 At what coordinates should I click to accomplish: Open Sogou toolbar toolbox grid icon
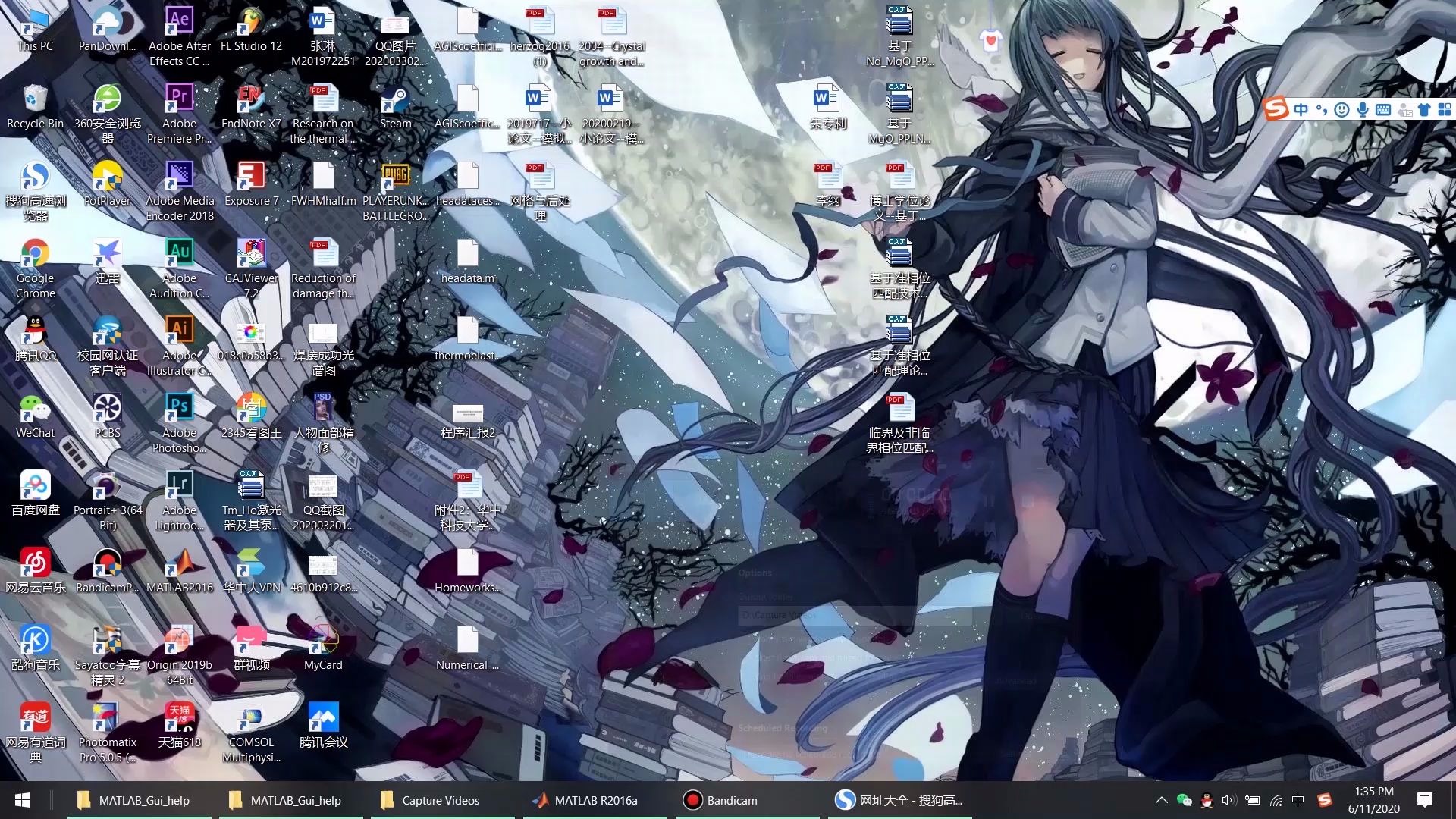pos(1445,109)
